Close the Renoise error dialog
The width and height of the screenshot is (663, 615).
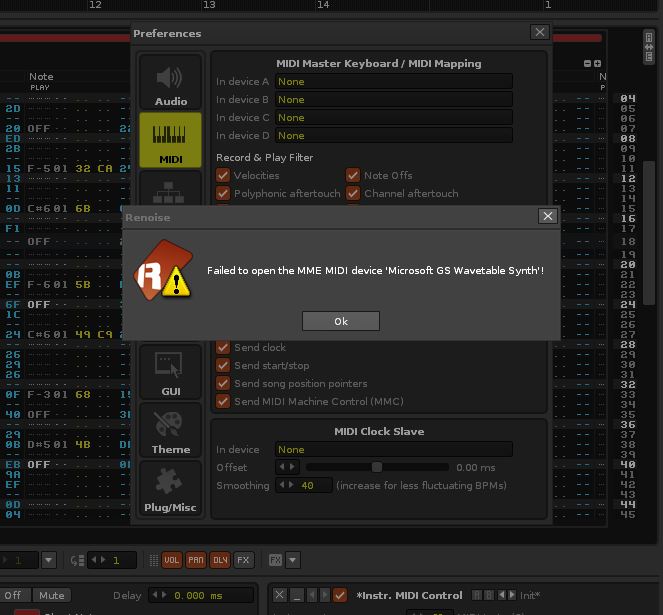[x=548, y=216]
